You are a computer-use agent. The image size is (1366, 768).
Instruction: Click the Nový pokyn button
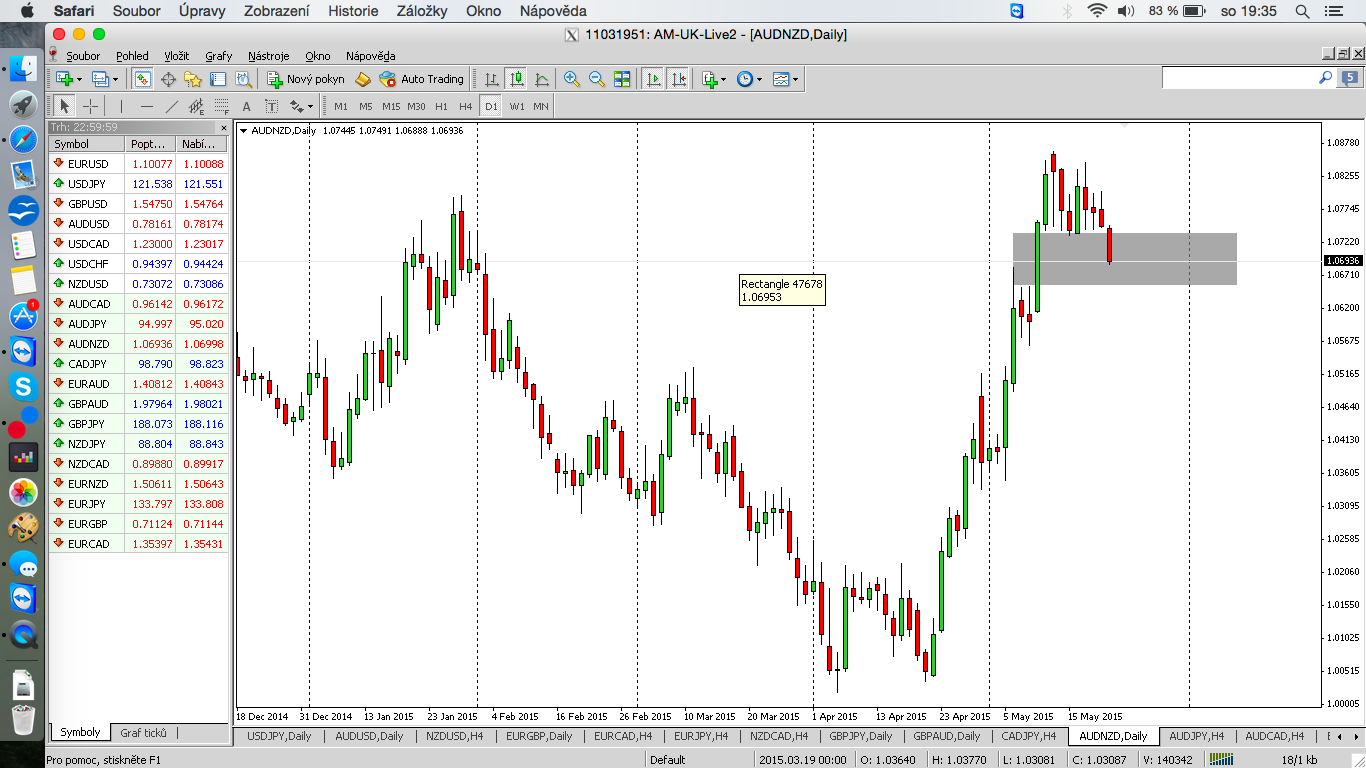click(x=306, y=79)
